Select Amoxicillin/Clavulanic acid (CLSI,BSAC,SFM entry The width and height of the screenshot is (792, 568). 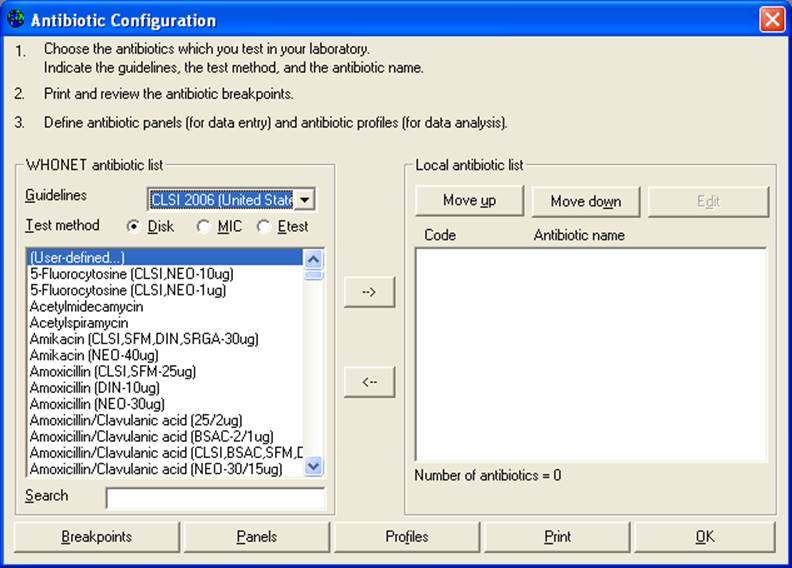[165, 452]
